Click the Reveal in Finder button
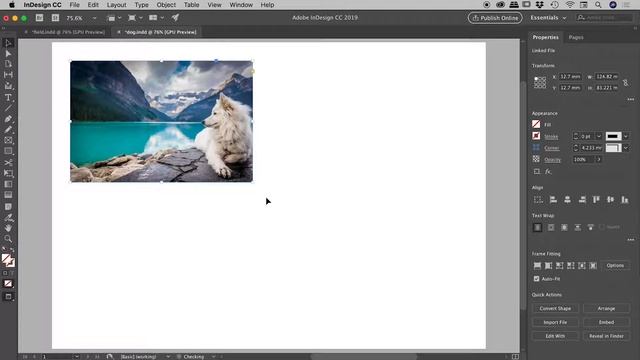The height and width of the screenshot is (360, 640). coord(606,336)
